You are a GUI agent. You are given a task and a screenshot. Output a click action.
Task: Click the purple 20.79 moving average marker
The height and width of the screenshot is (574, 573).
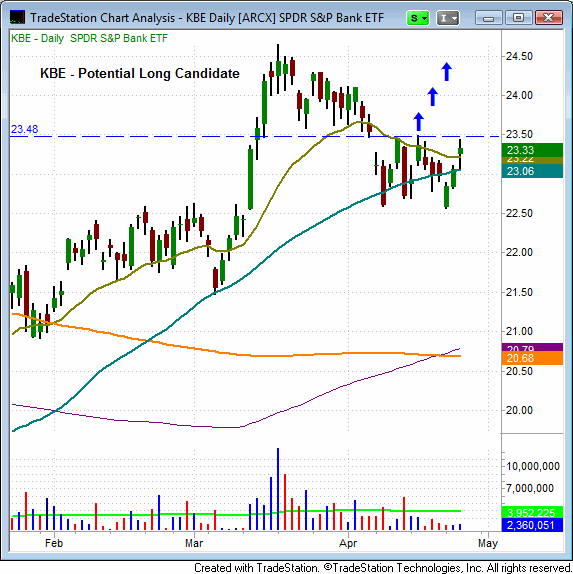[532, 347]
